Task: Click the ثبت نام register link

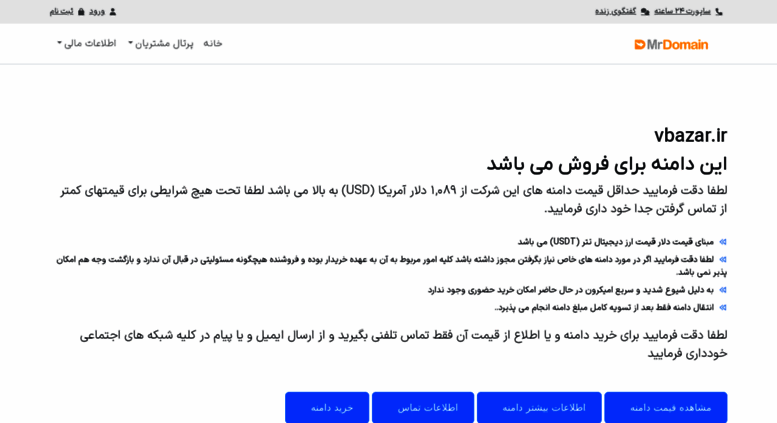Action: click(x=61, y=11)
